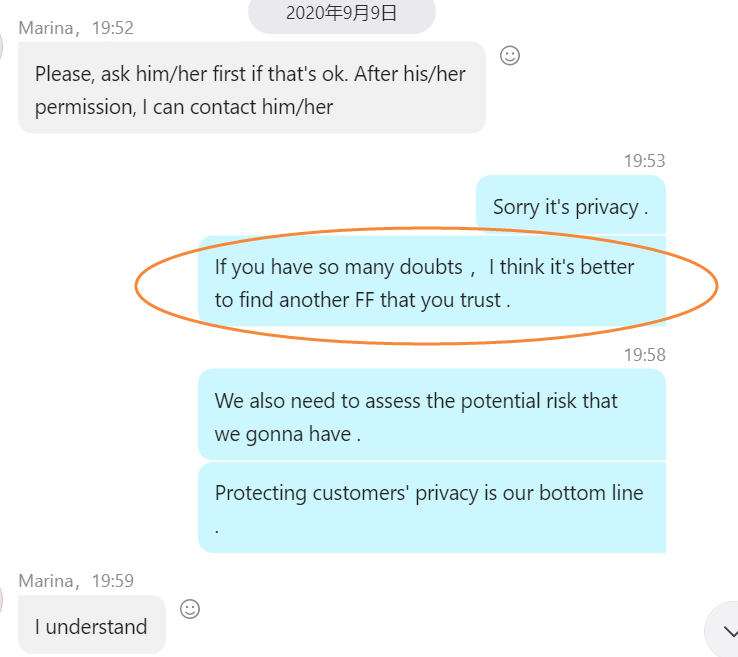This screenshot has width=738, height=657.
Task: Select the "We also need to assess" message
Action: coord(431,416)
